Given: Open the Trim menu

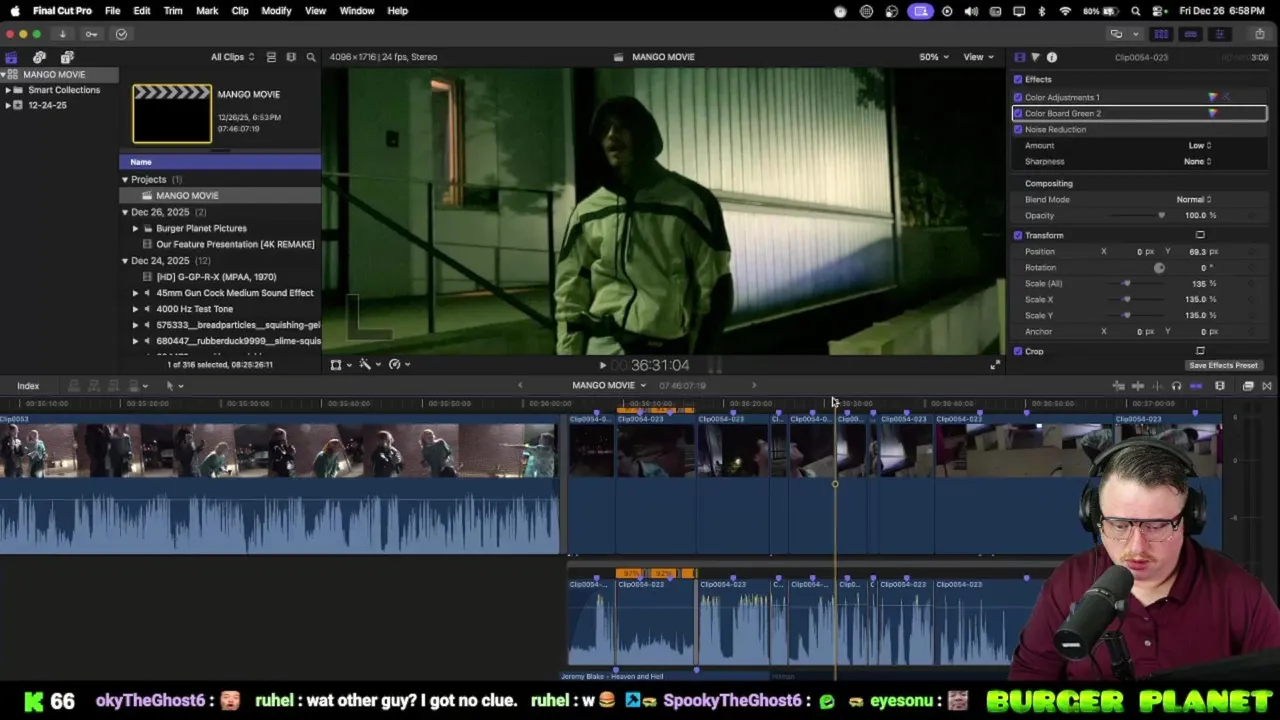Looking at the screenshot, I should 173,11.
